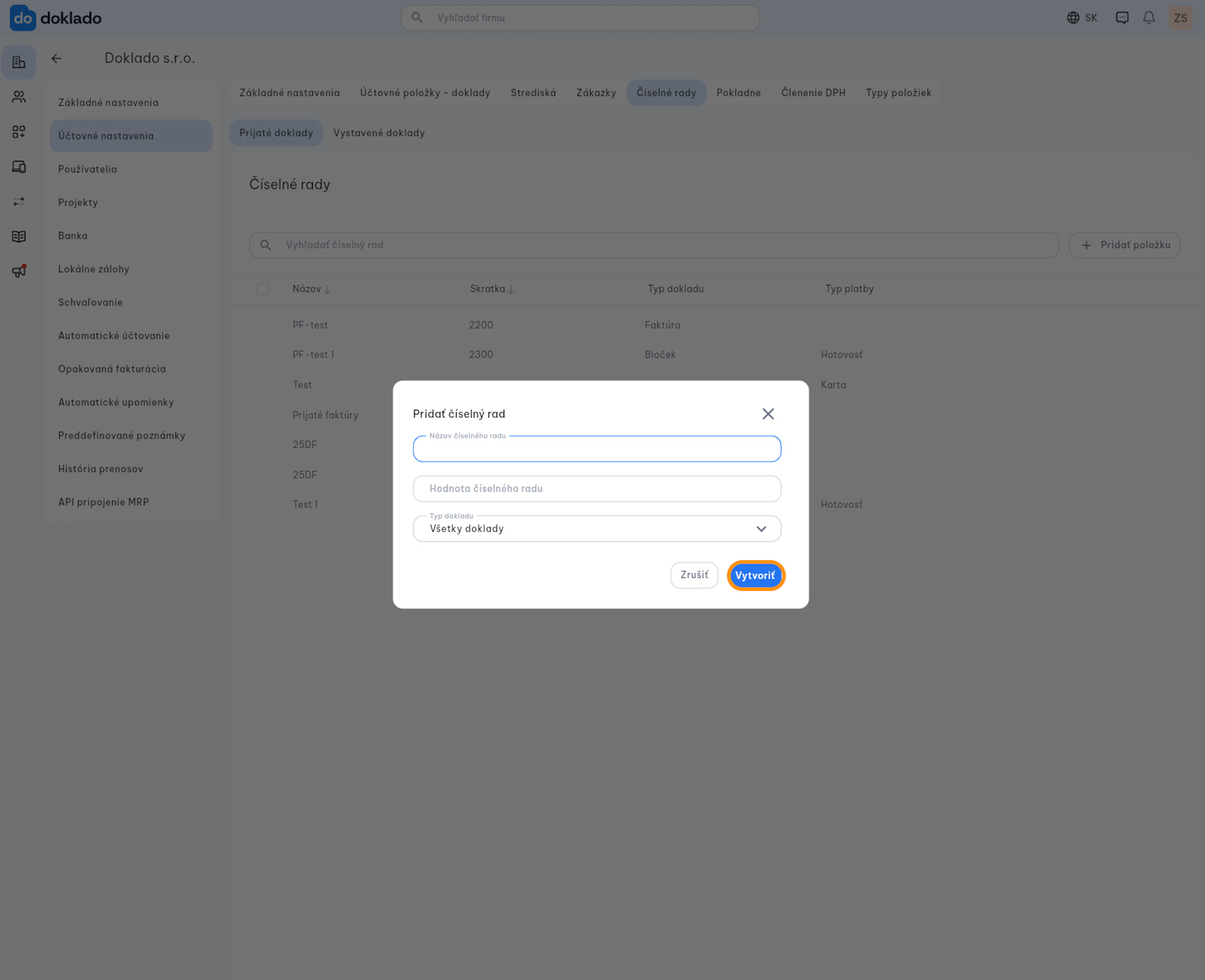Open the transfers arrows sidebar icon
Image resolution: width=1205 pixels, height=980 pixels.
(x=19, y=202)
